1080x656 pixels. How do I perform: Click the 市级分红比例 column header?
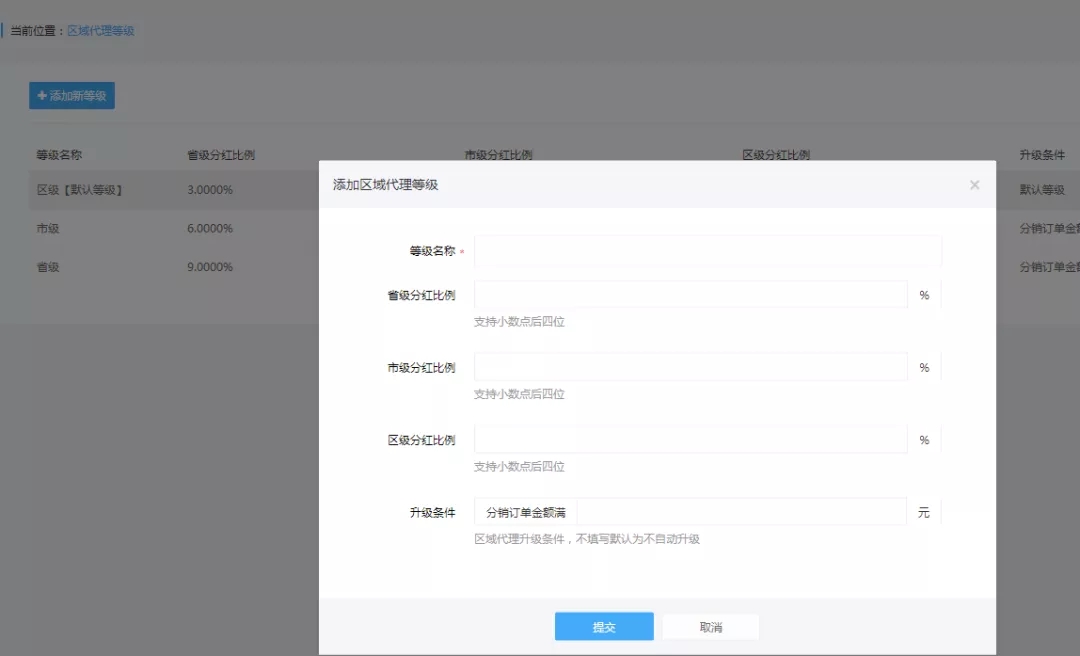[498, 155]
